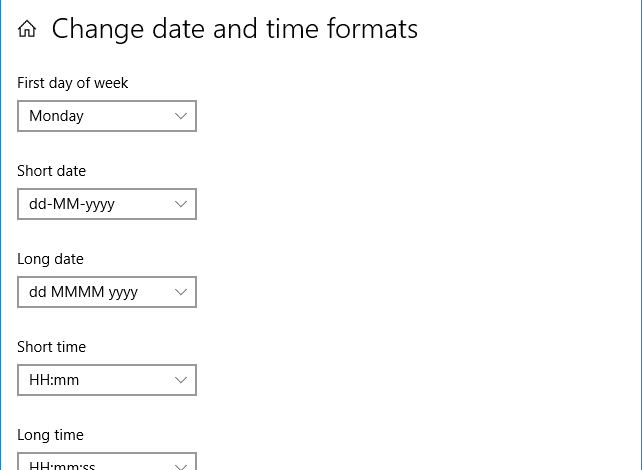Open the Long date format dropdown
The width and height of the screenshot is (642, 470).
click(x=107, y=292)
